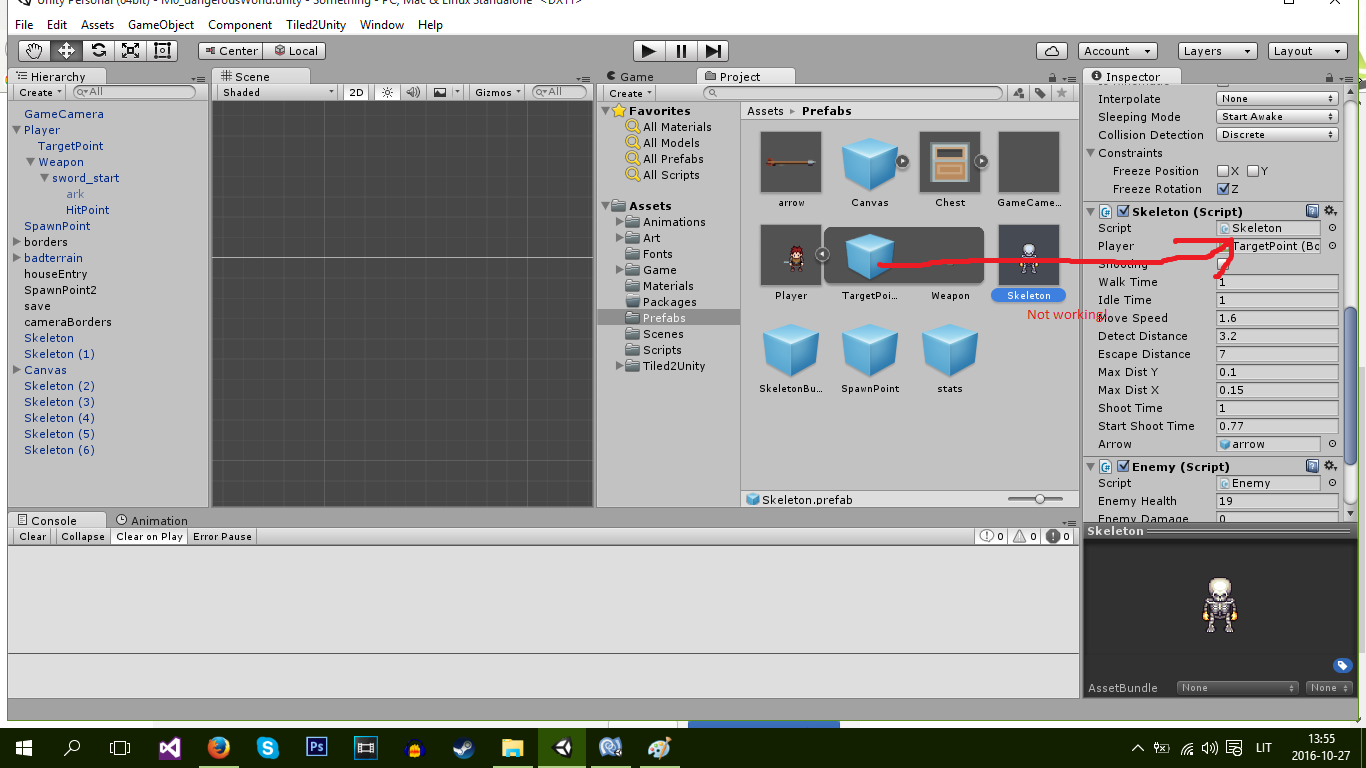The width and height of the screenshot is (1366, 768).
Task: Open Account dropdown
Action: 1118,51
